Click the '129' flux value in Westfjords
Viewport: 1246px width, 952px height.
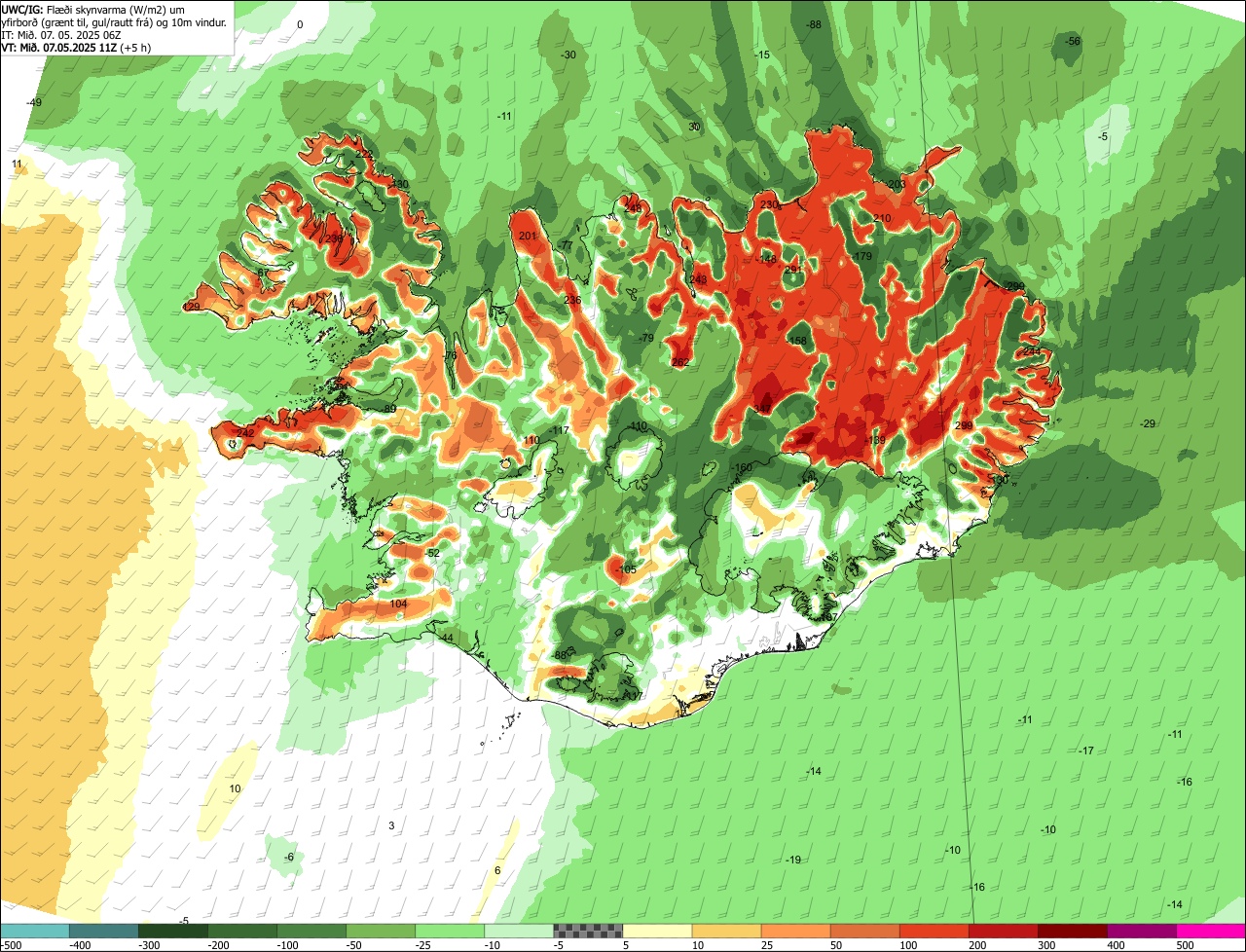tap(191, 307)
